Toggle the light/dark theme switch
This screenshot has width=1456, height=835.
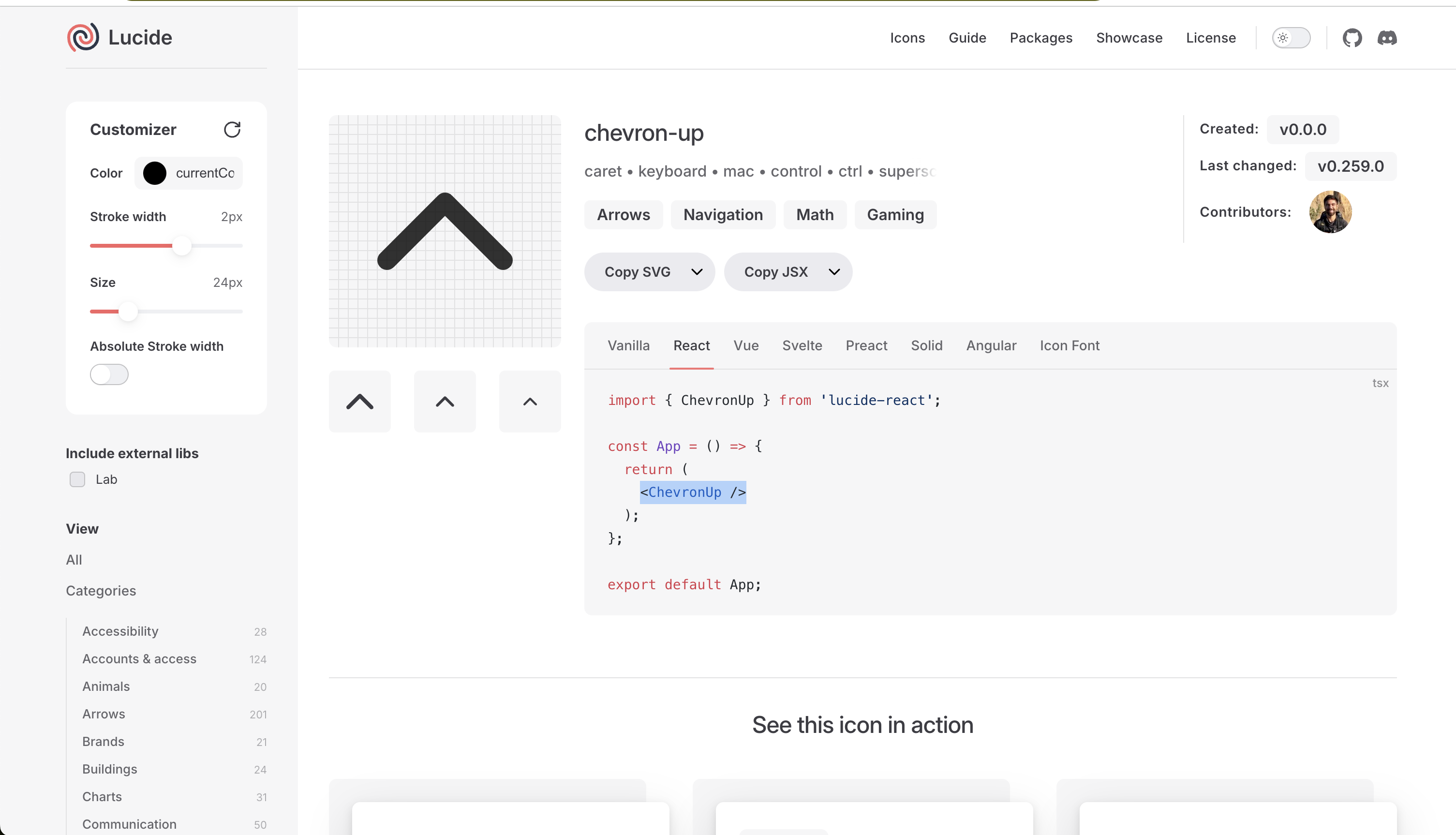[x=1291, y=38]
